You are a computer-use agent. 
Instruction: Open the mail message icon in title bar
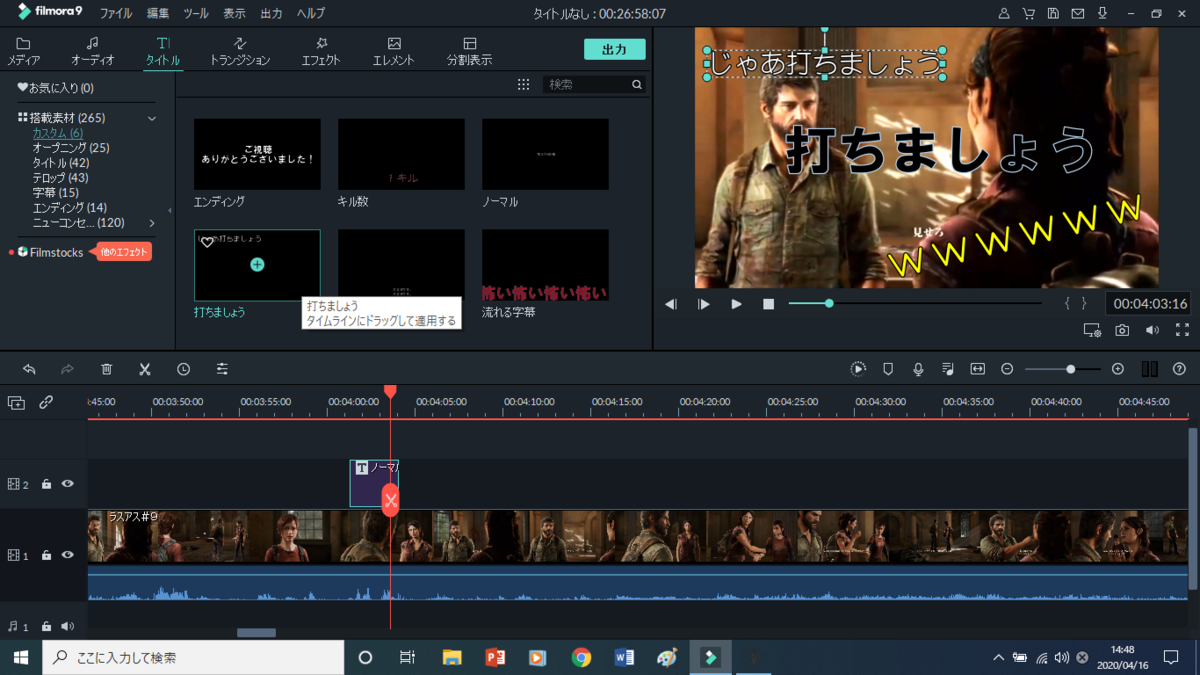point(1078,14)
